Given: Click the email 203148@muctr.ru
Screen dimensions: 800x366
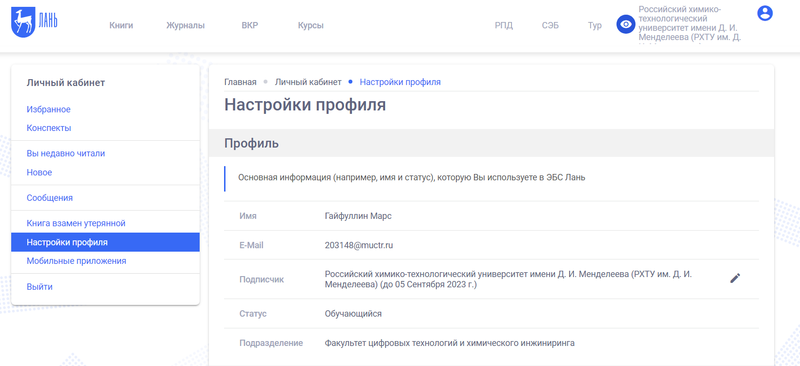Looking at the screenshot, I should 359,245.
